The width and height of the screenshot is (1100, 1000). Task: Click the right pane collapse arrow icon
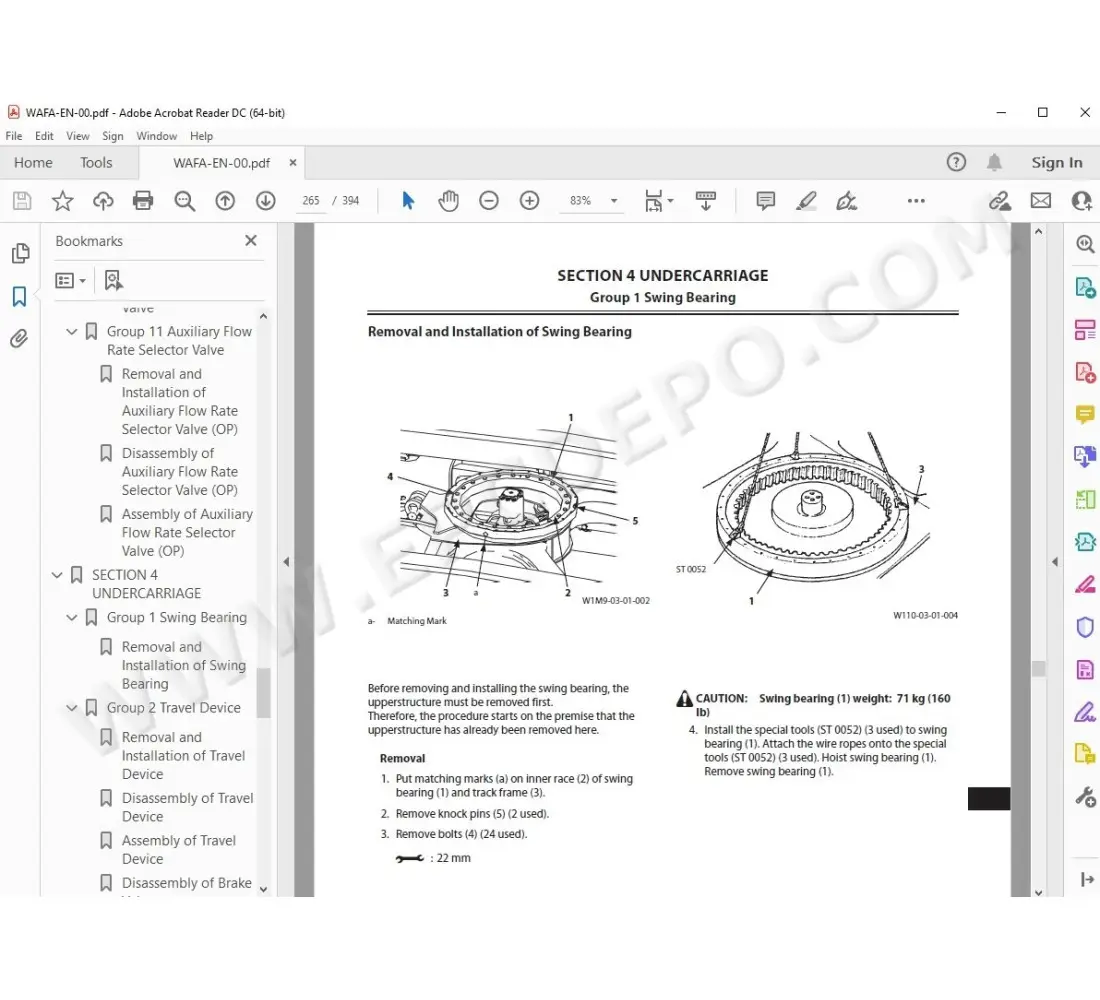1087,879
